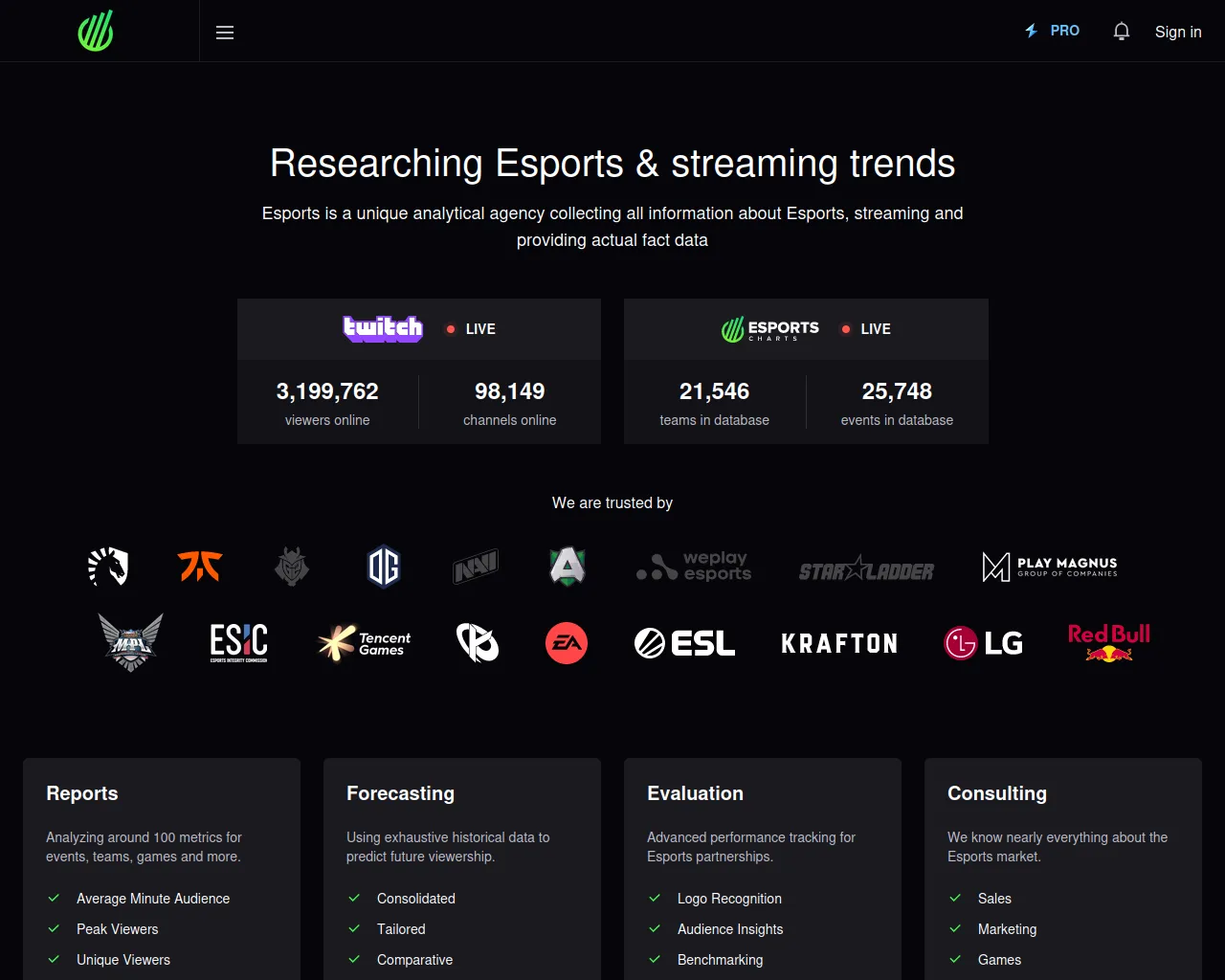The width and height of the screenshot is (1225, 980).
Task: Click the Red Bull logo
Action: click(x=1109, y=642)
